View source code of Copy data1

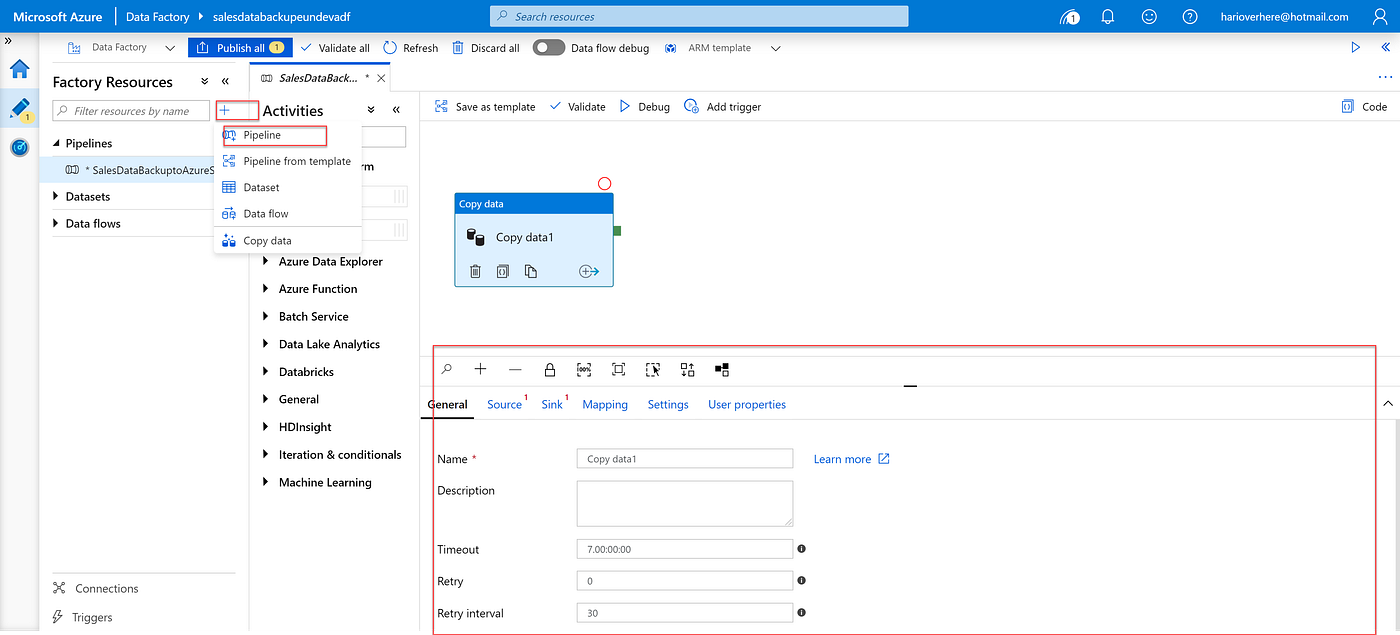coord(502,270)
